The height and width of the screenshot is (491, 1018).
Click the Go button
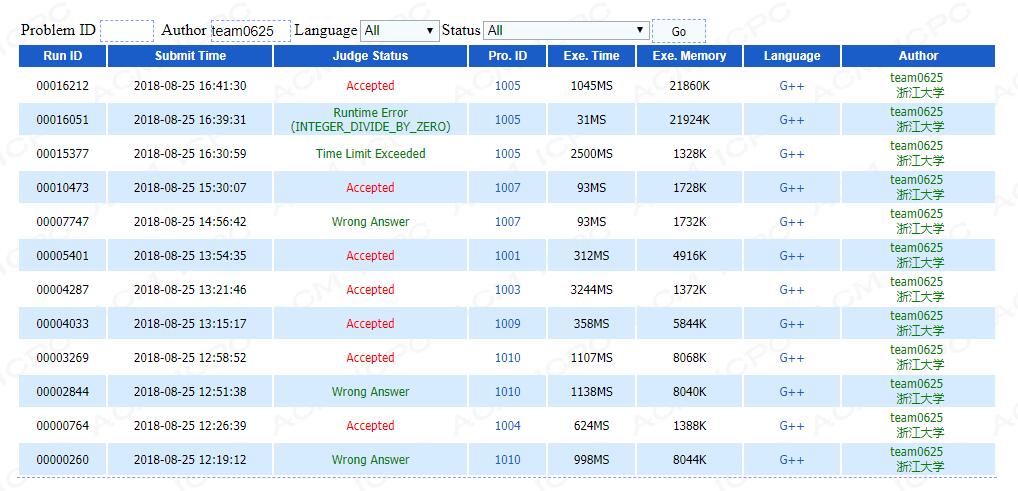coord(678,31)
